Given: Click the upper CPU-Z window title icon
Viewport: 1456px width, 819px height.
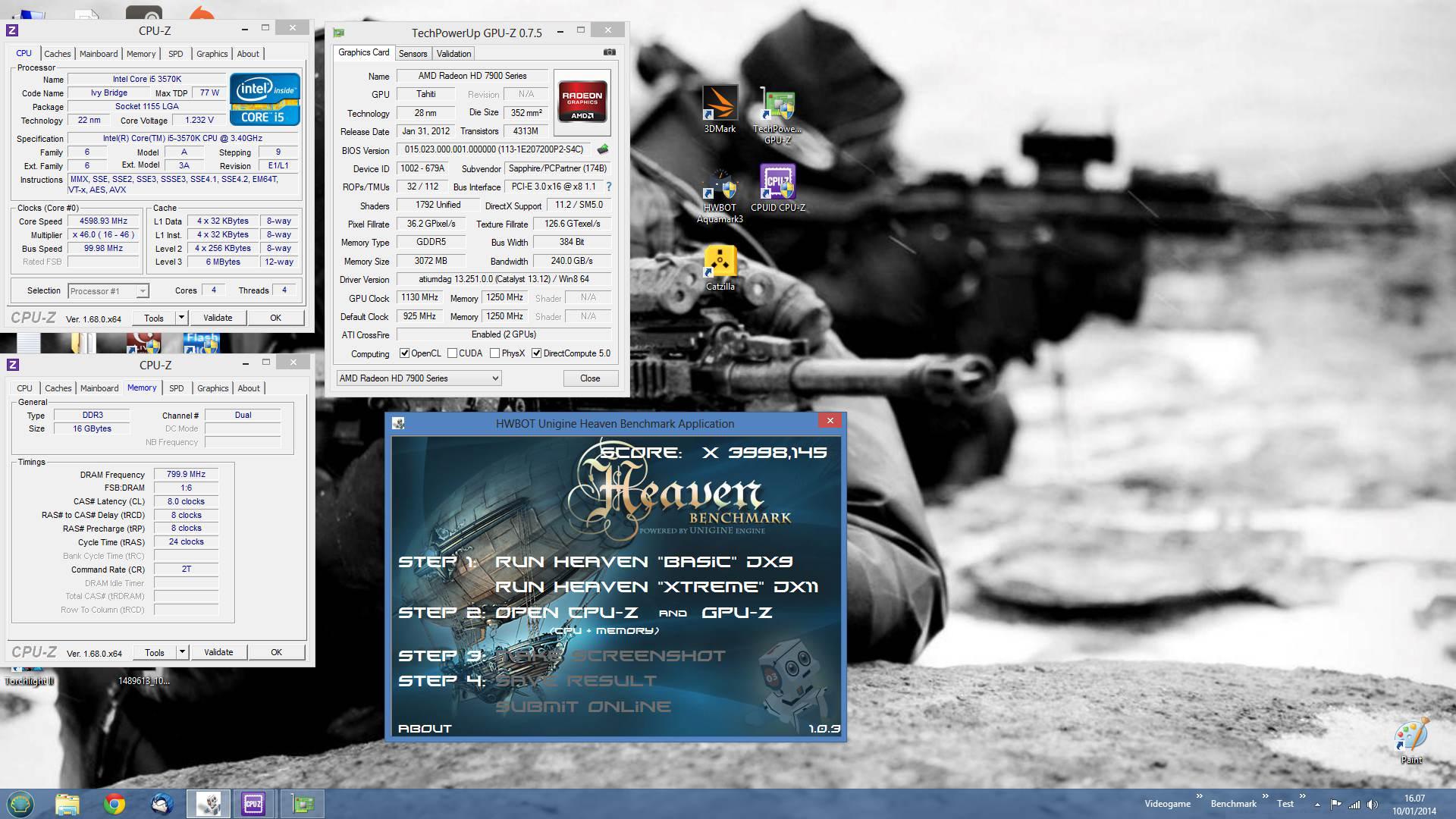Looking at the screenshot, I should pos(12,30).
